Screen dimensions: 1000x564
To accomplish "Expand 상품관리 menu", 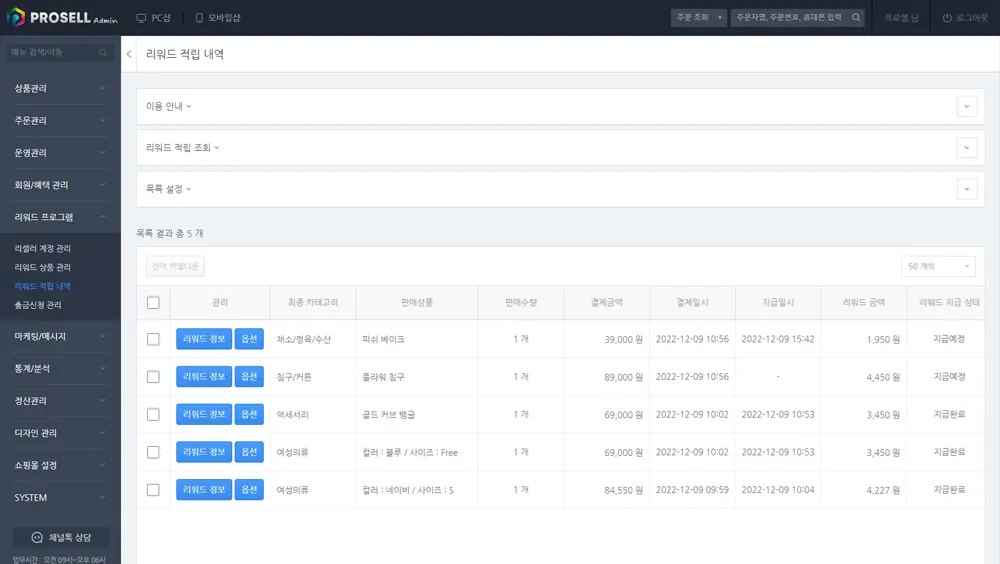I will (61, 89).
